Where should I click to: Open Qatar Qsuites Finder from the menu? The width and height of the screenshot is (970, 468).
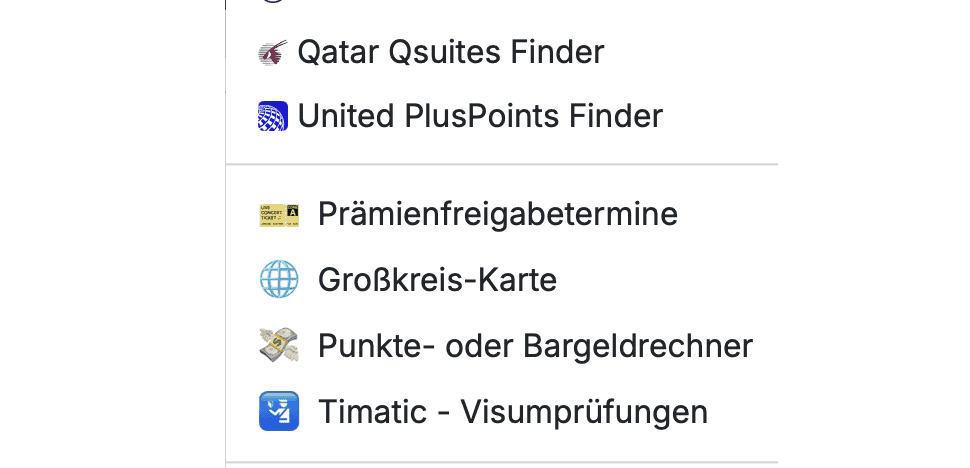point(450,52)
